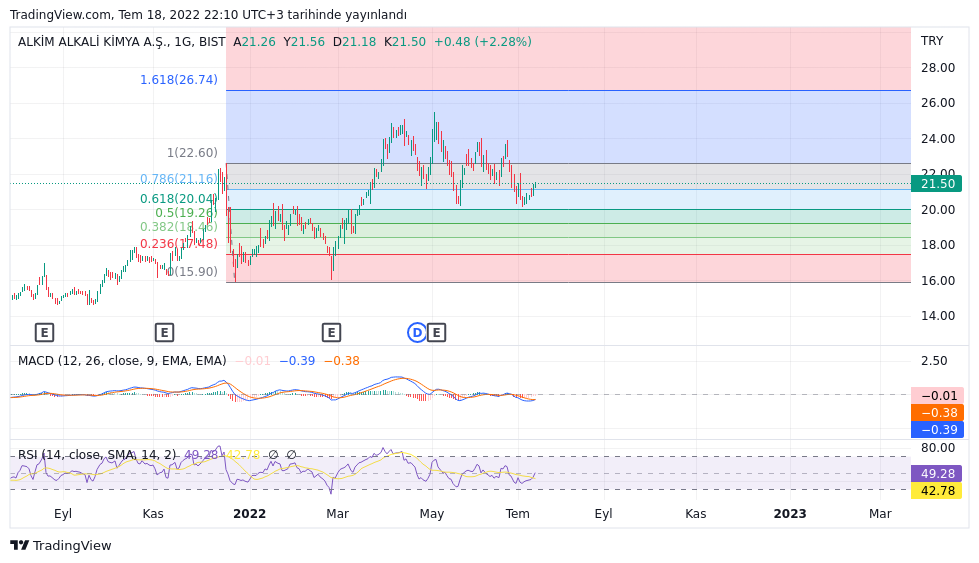The width and height of the screenshot is (979, 563).
Task: Click the May label on time axis
Action: tap(431, 514)
